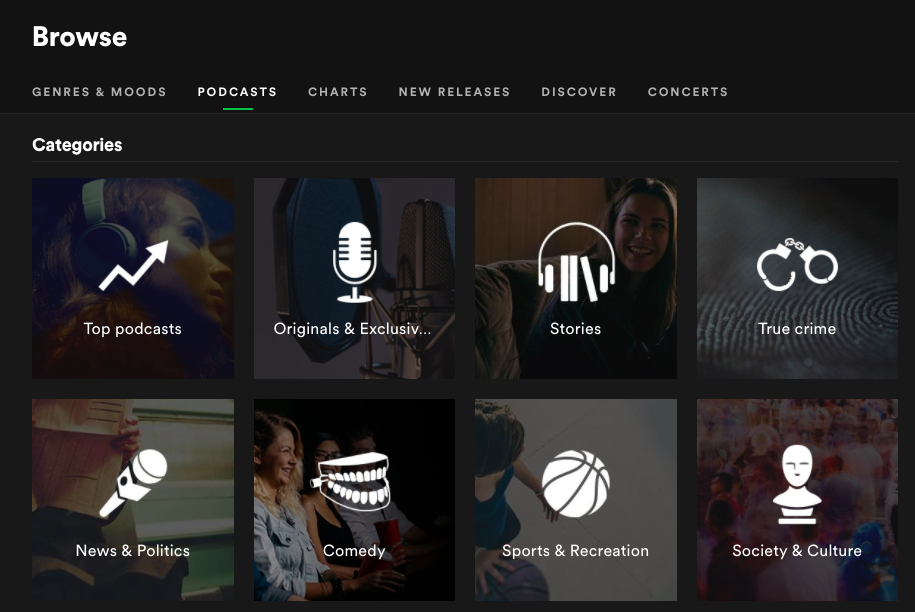Viewport: 915px width, 612px height.
Task: Open the "Sports & Recreation" label
Action: coord(576,551)
